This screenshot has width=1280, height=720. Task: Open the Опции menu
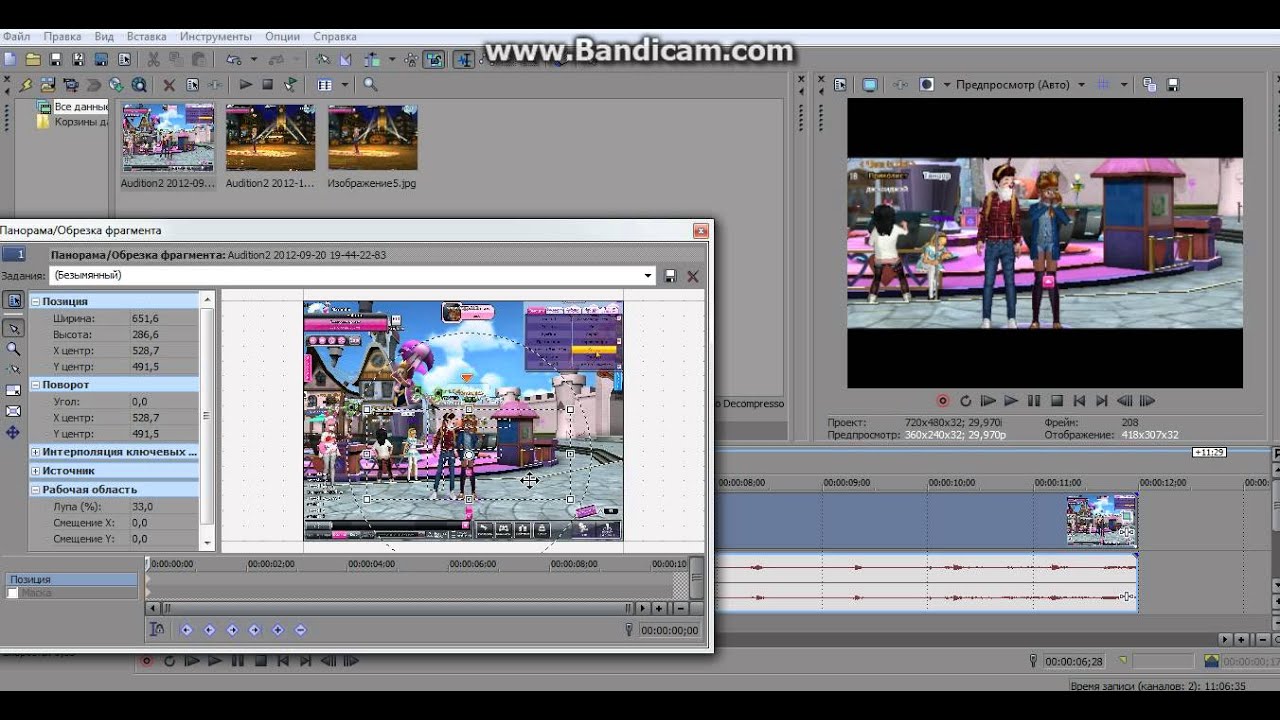282,36
